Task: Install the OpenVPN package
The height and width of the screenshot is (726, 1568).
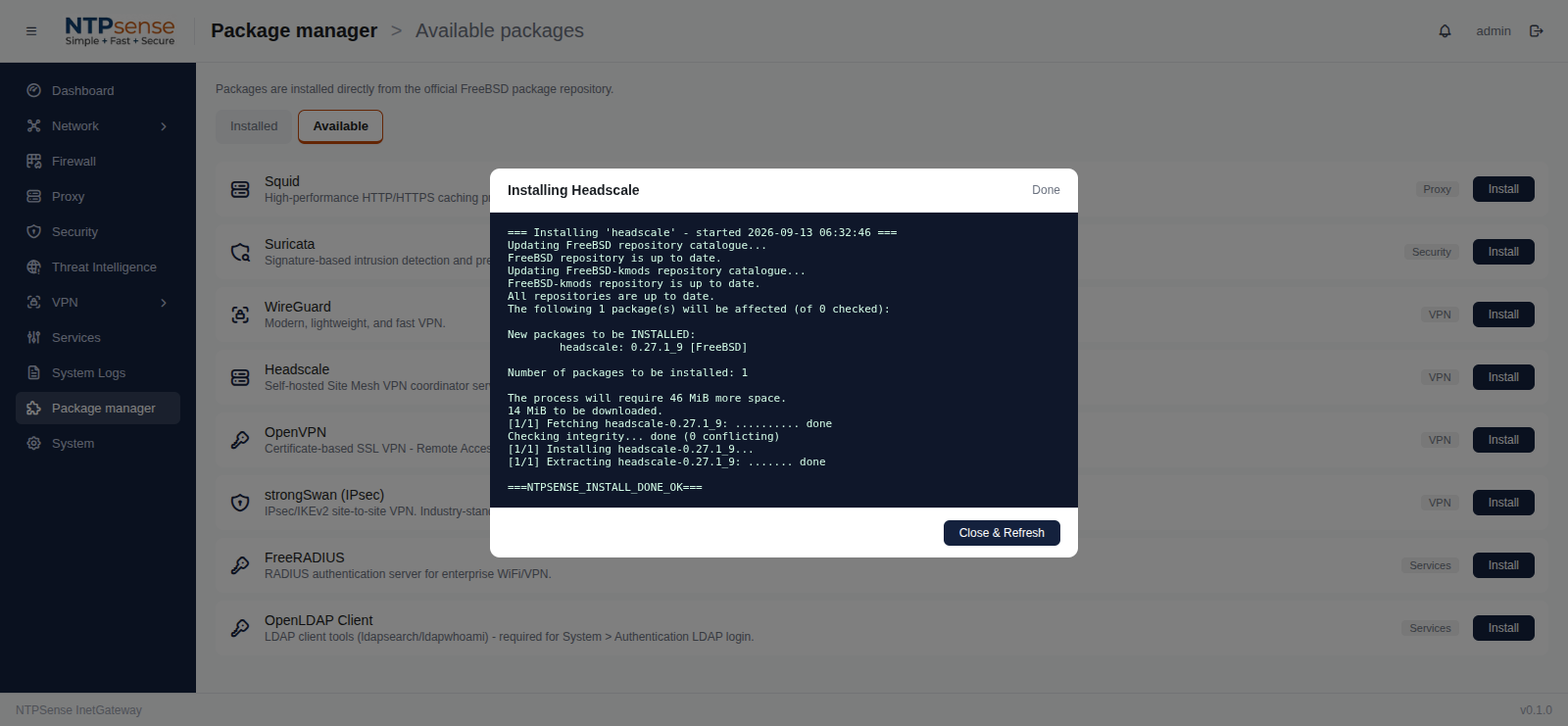Action: coord(1503,440)
